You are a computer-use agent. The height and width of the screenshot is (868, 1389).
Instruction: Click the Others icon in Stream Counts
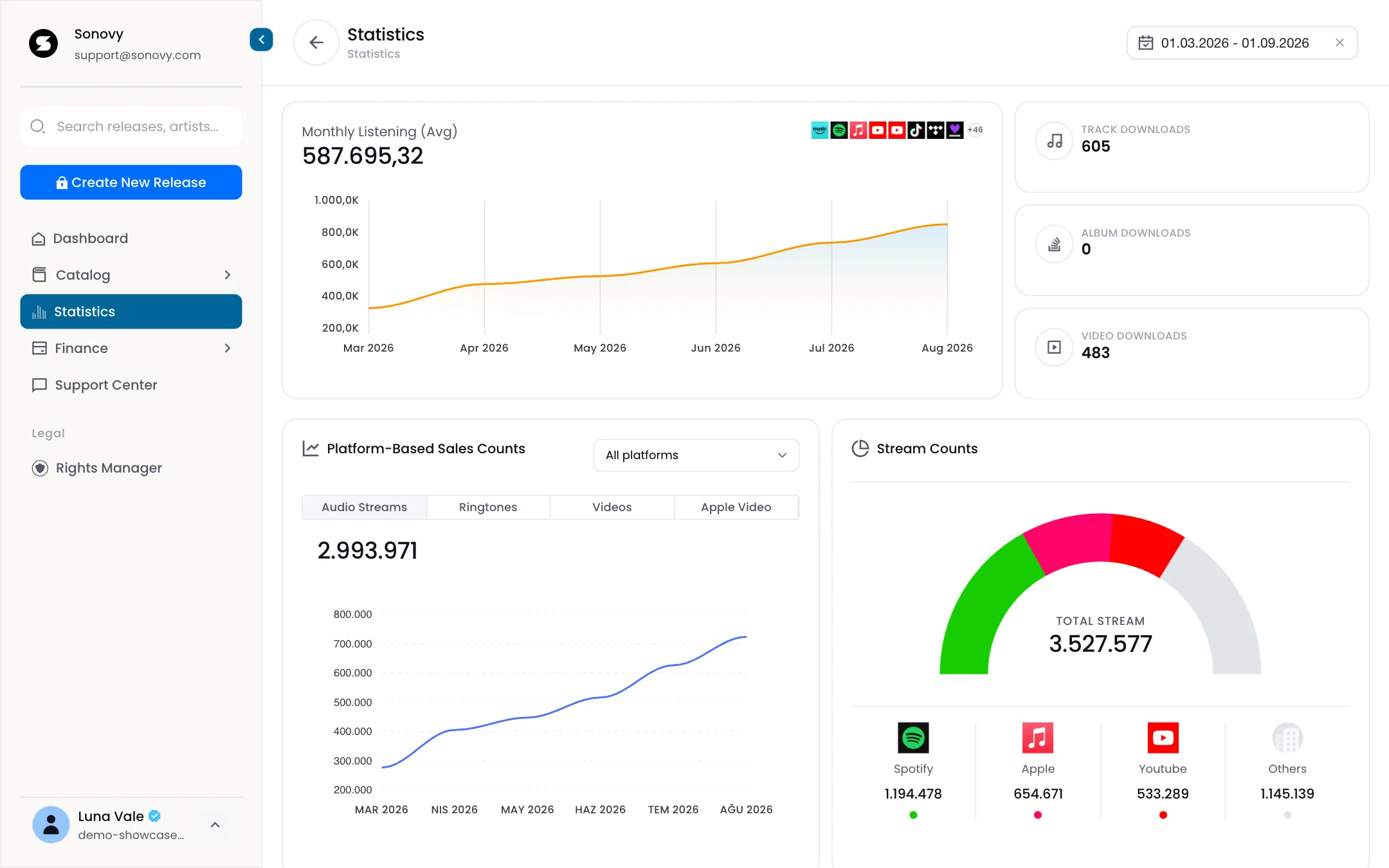click(1287, 737)
